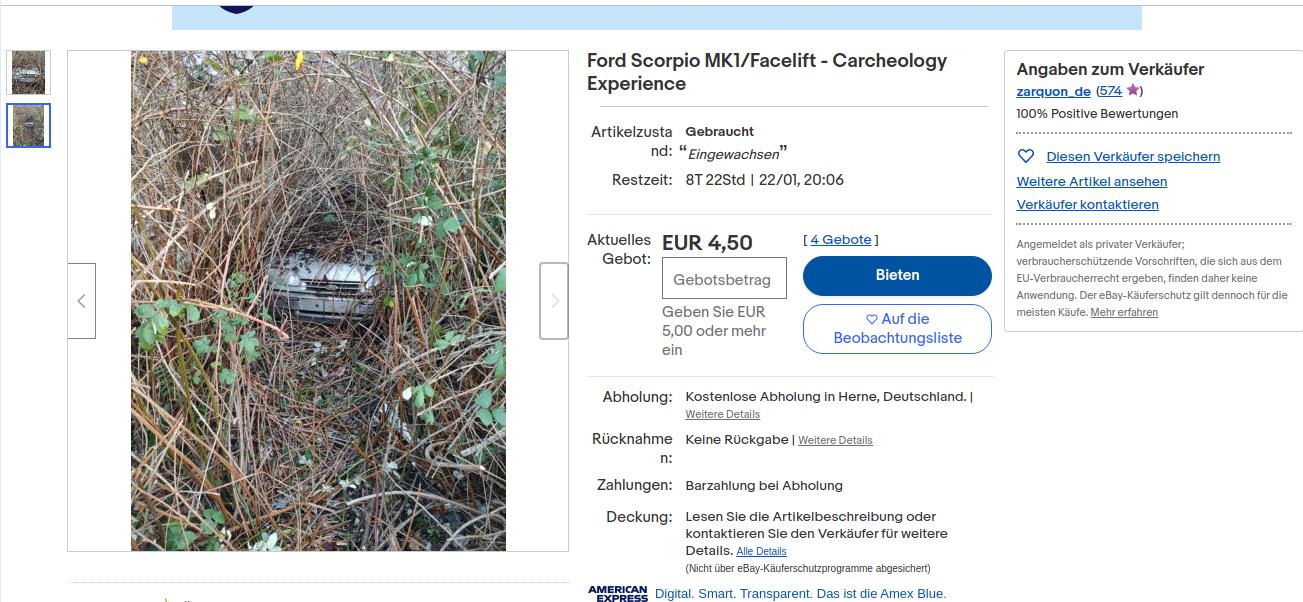Screen dimensions: 1303x602
Task: Open the 4 Gebote bid history
Action: tap(841, 240)
